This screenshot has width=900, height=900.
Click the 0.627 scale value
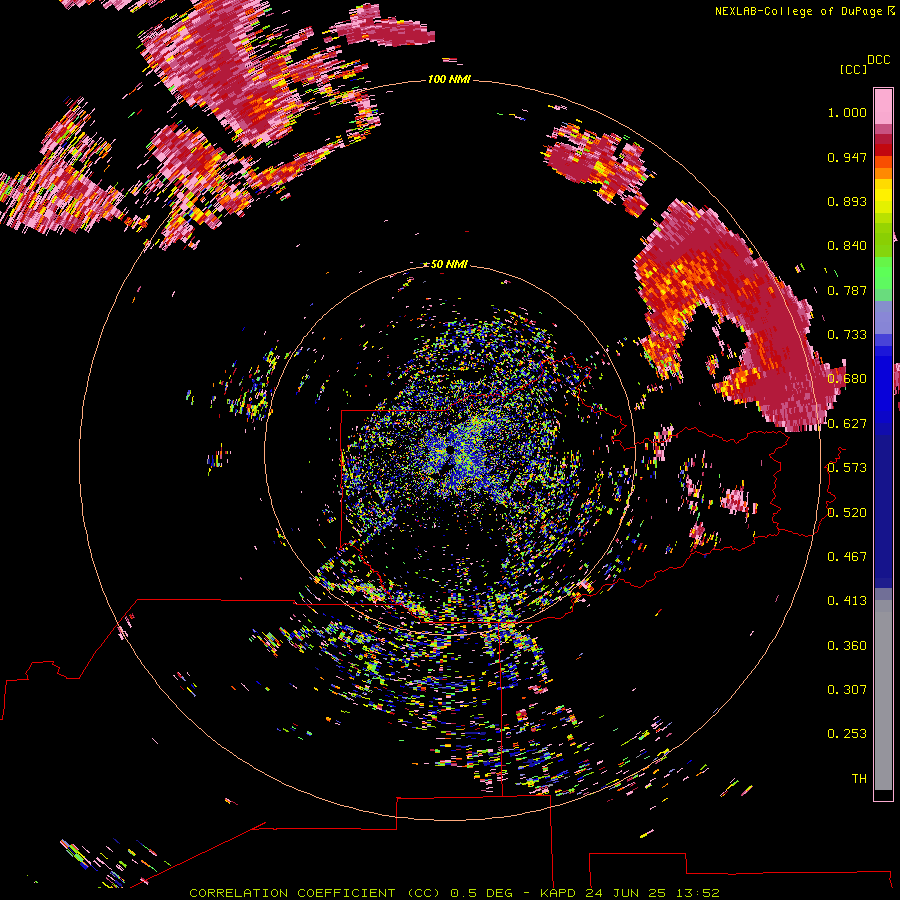click(x=847, y=424)
